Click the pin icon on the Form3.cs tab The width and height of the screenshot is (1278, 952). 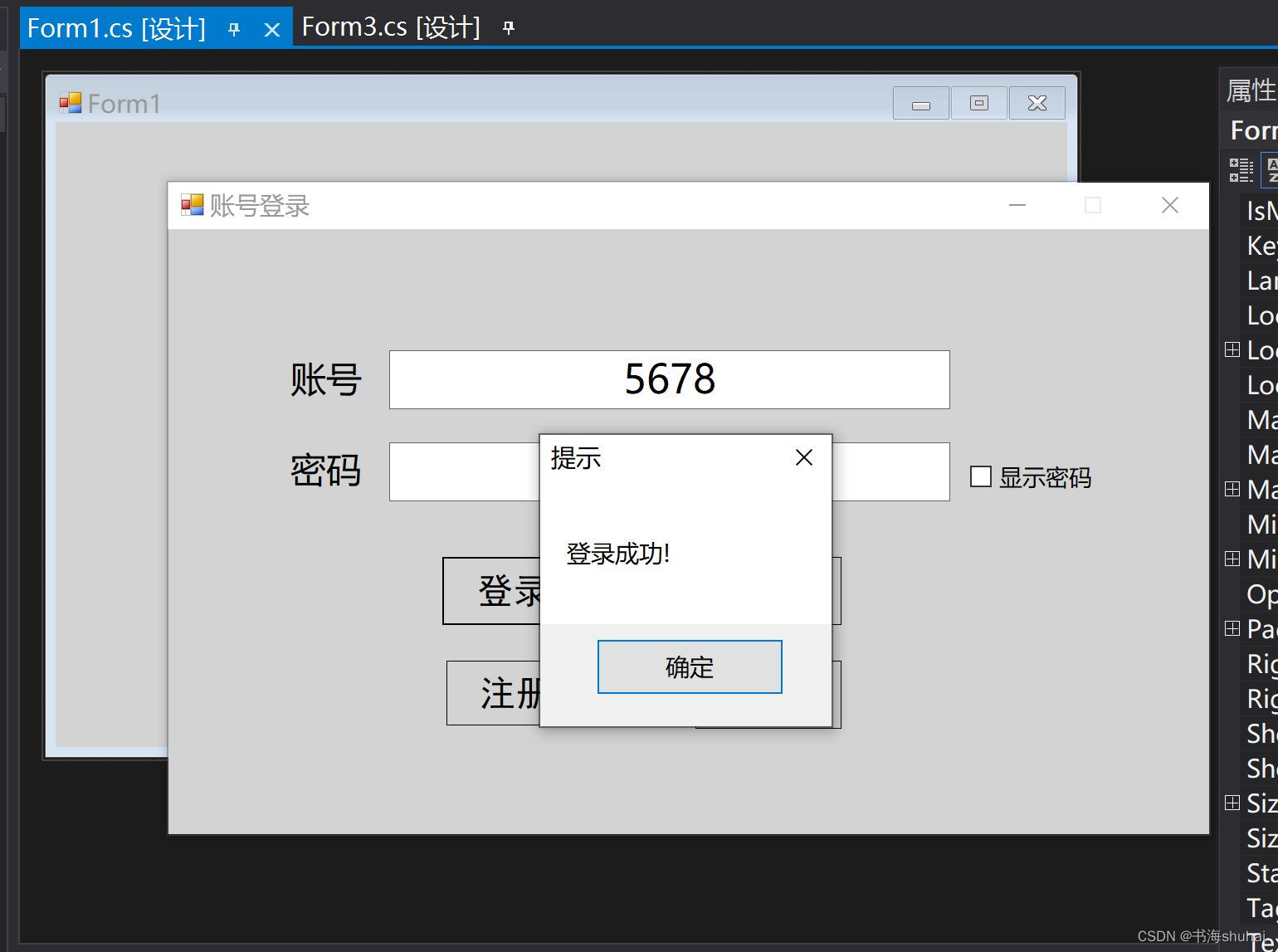click(509, 28)
